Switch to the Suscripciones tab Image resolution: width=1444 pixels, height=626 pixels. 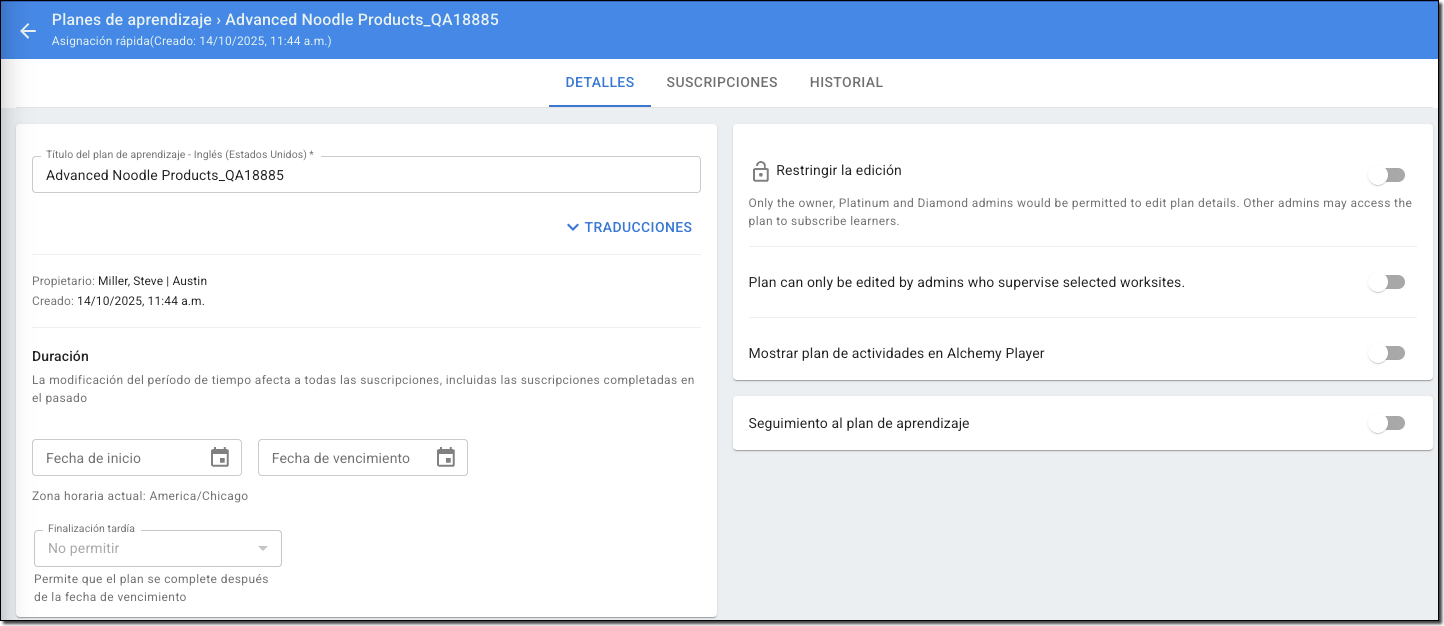[x=722, y=82]
